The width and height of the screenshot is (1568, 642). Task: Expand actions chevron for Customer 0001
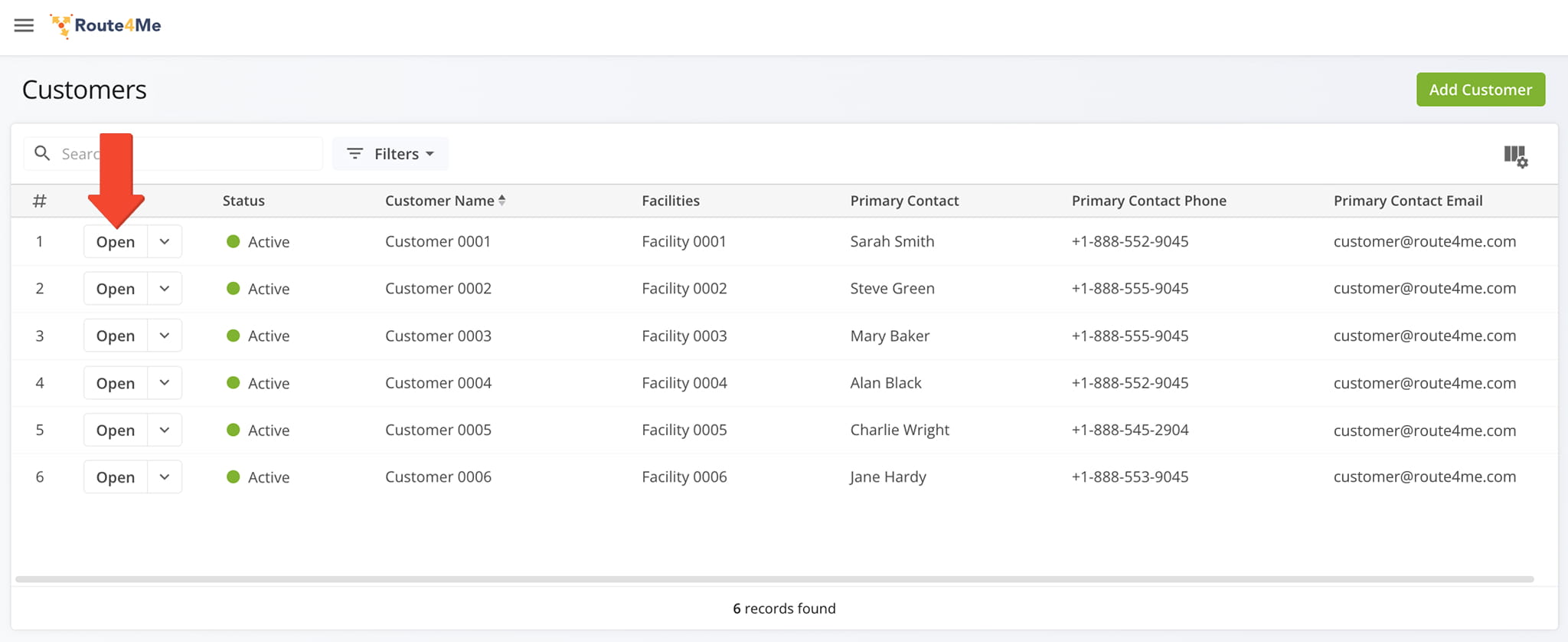pos(165,241)
